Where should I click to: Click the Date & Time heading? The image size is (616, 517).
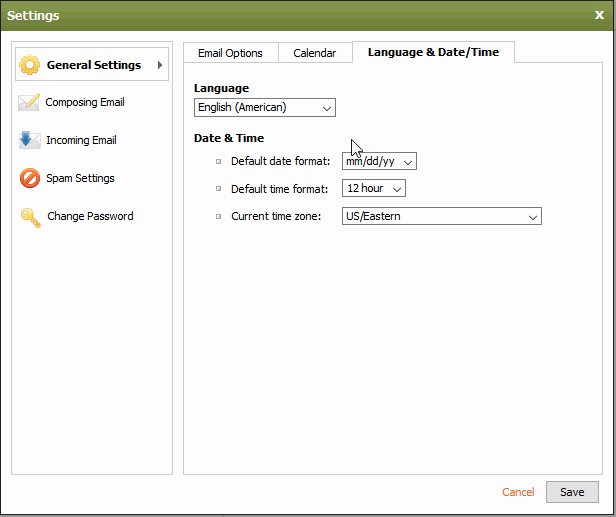pos(229,138)
